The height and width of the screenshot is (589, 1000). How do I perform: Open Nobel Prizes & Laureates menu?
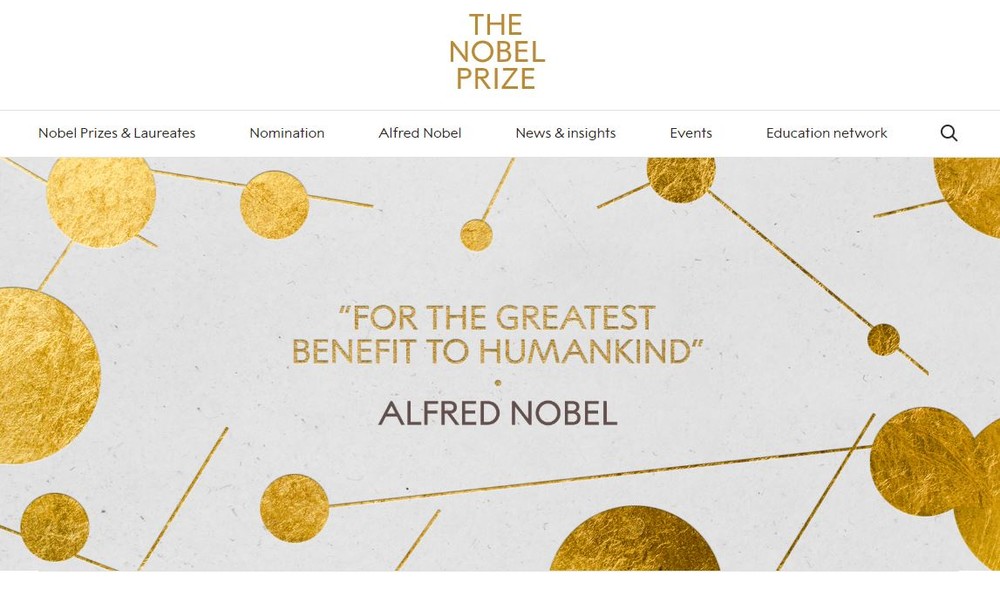(117, 133)
